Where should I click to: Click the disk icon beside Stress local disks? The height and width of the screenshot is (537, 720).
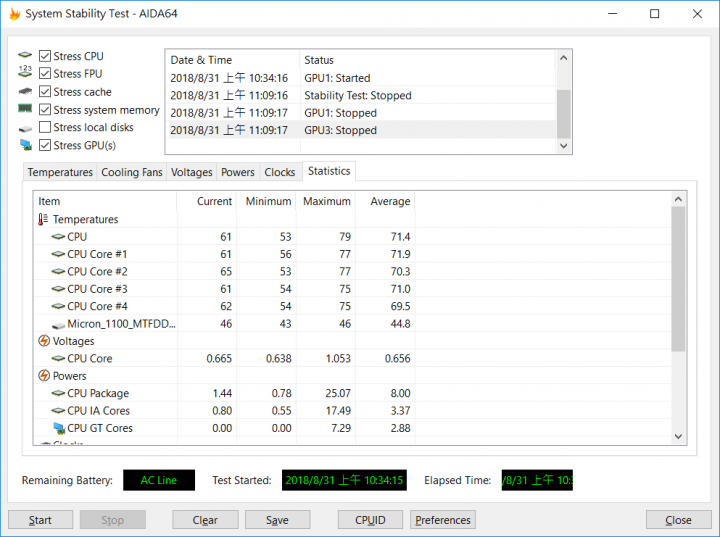pos(25,129)
